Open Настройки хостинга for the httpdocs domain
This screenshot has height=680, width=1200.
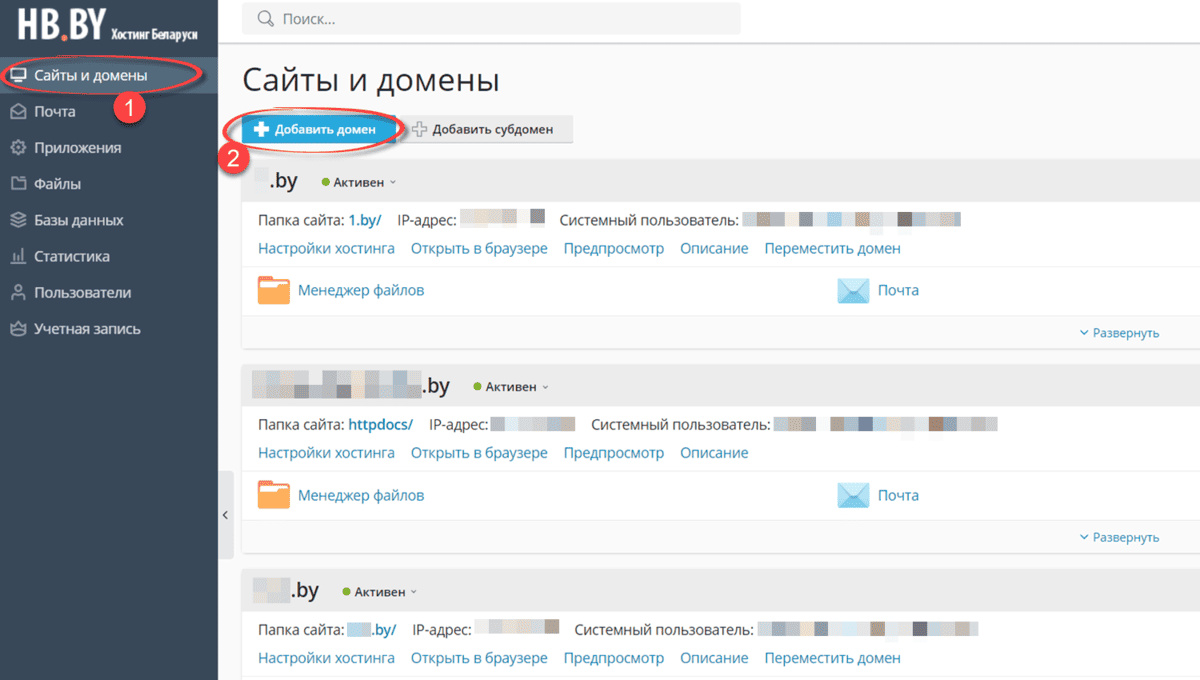point(327,453)
